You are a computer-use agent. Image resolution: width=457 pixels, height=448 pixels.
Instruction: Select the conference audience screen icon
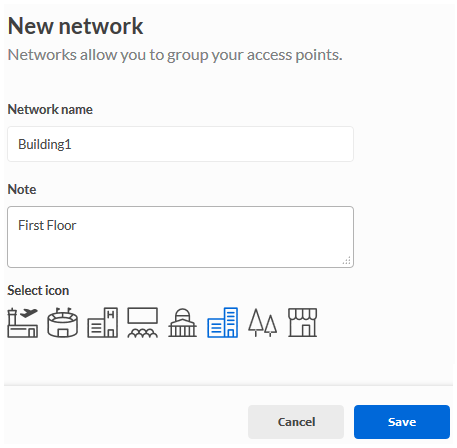click(143, 323)
